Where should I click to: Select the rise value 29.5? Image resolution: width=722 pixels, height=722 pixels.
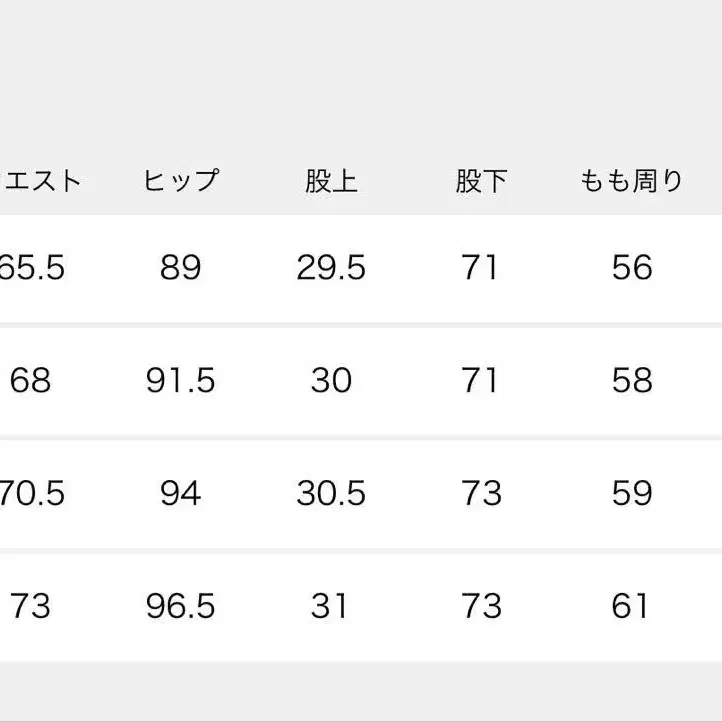[x=331, y=268]
